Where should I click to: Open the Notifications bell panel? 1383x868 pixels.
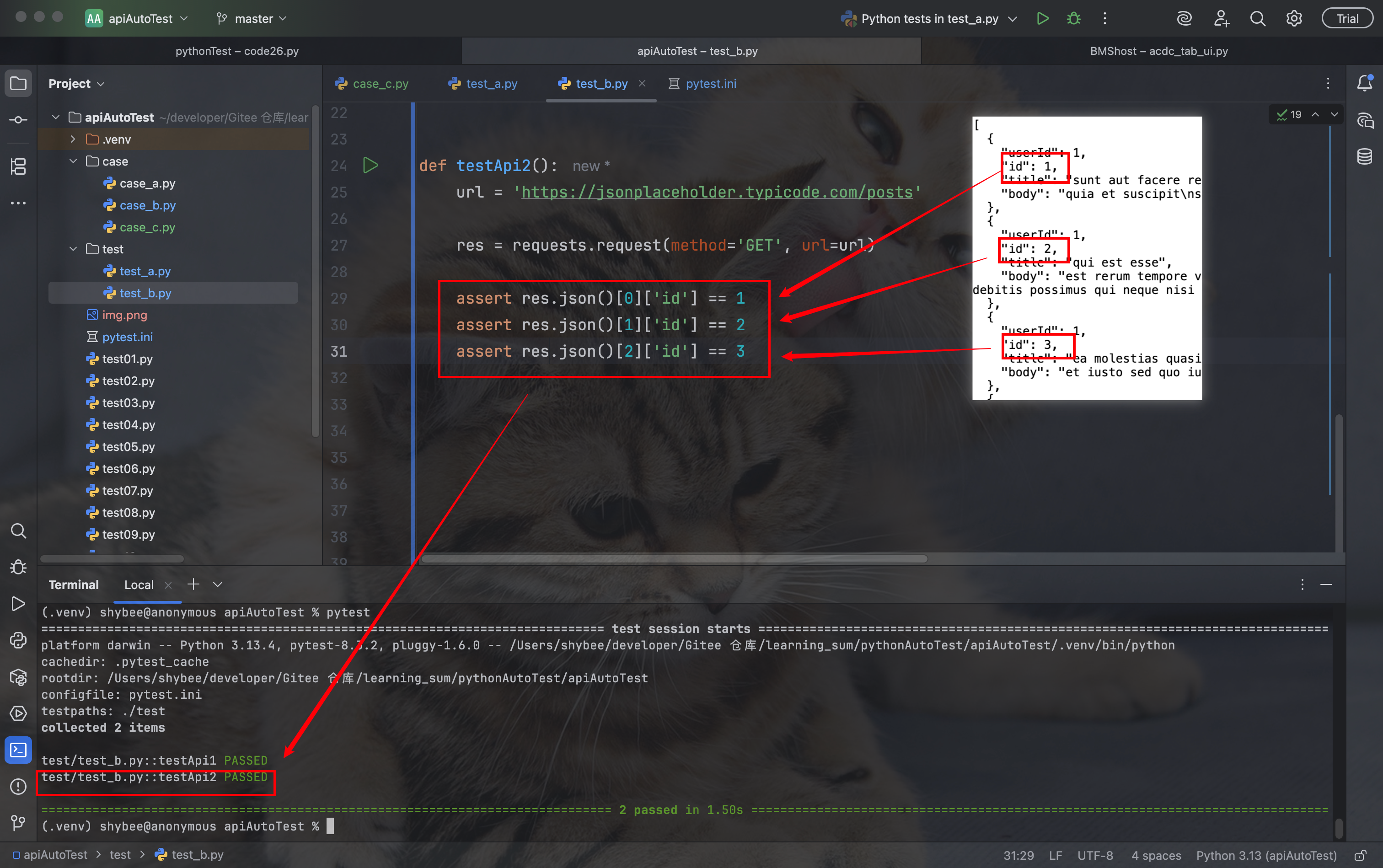click(1365, 83)
